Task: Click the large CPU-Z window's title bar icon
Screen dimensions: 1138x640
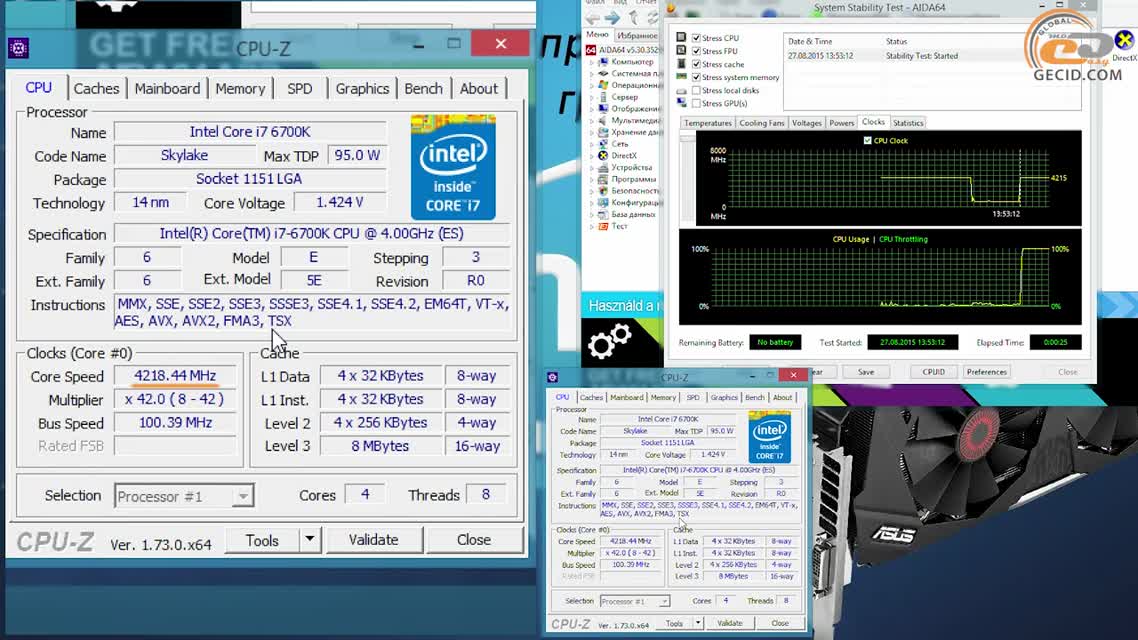Action: pos(18,49)
